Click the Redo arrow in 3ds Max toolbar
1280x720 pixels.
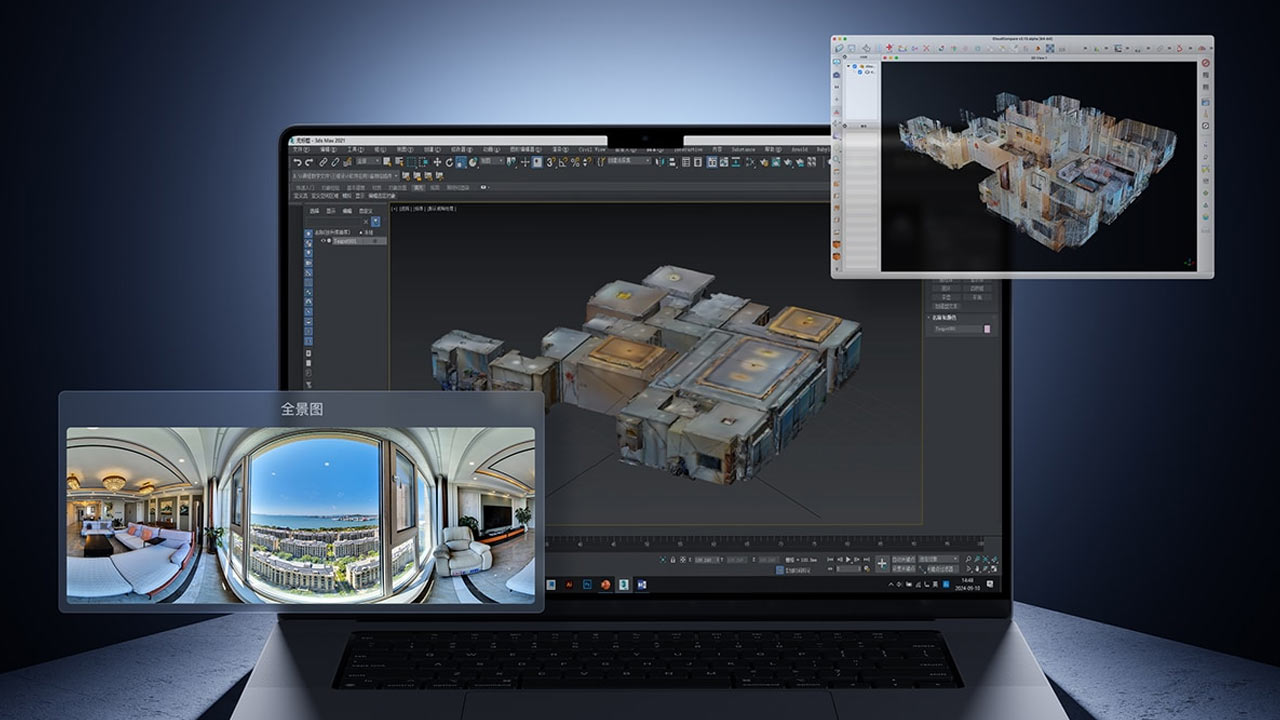(308, 162)
